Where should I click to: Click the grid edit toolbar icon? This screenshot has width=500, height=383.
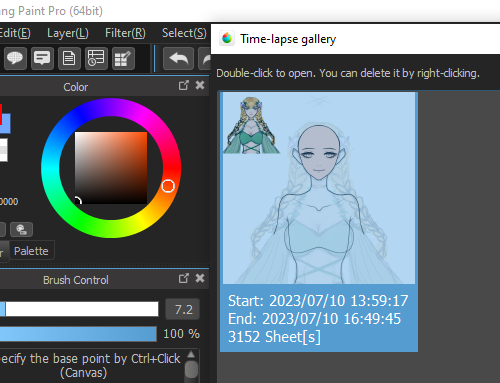point(123,59)
